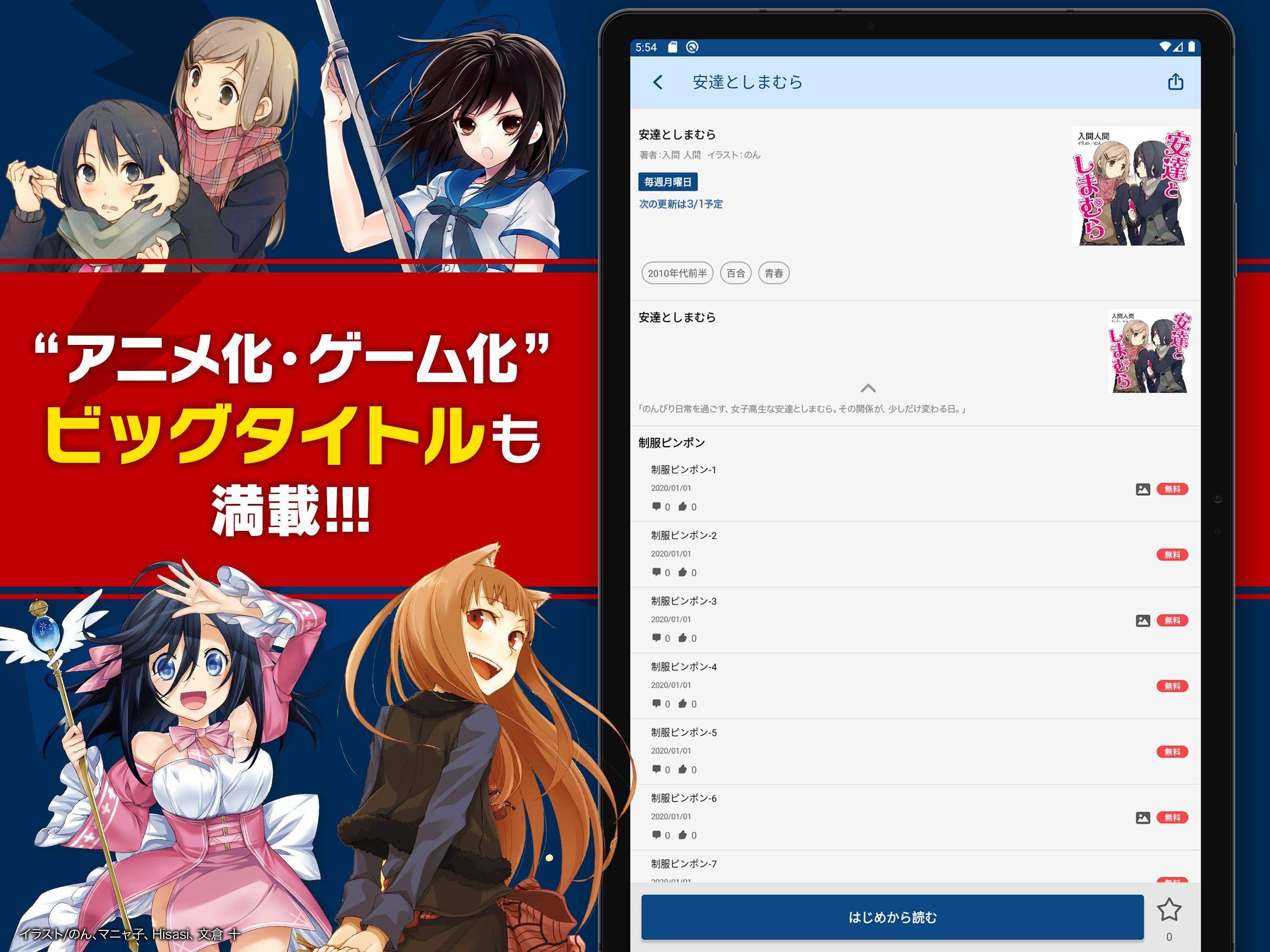Tap 無料 badge on 制服ピンポン-2 row
This screenshot has width=1270, height=952.
point(1172,555)
